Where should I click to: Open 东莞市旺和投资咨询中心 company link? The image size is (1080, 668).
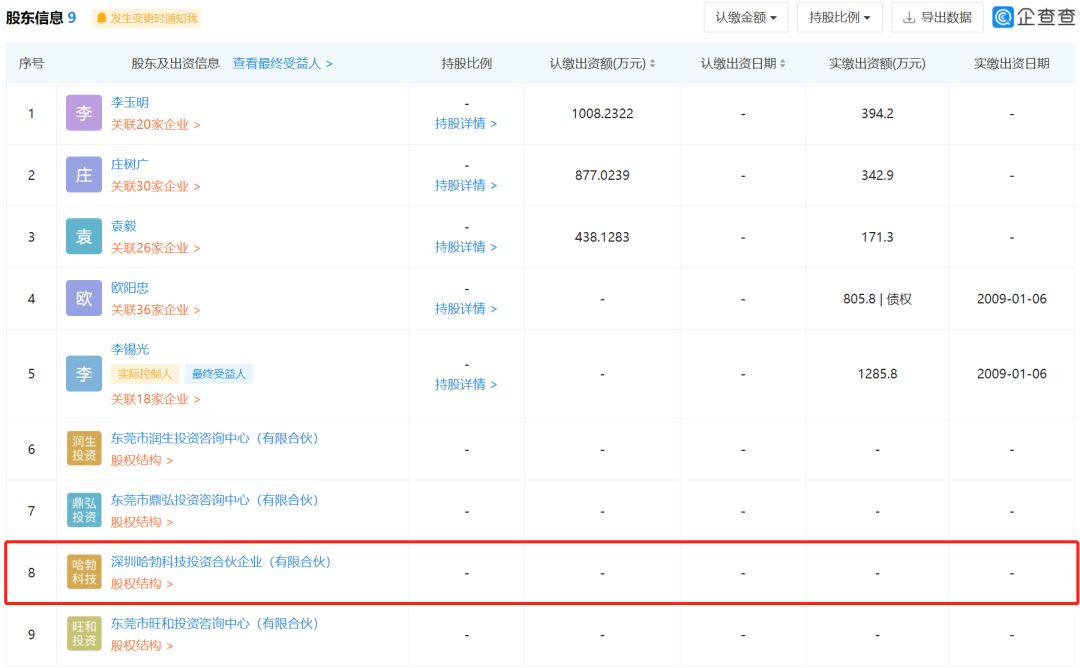214,623
